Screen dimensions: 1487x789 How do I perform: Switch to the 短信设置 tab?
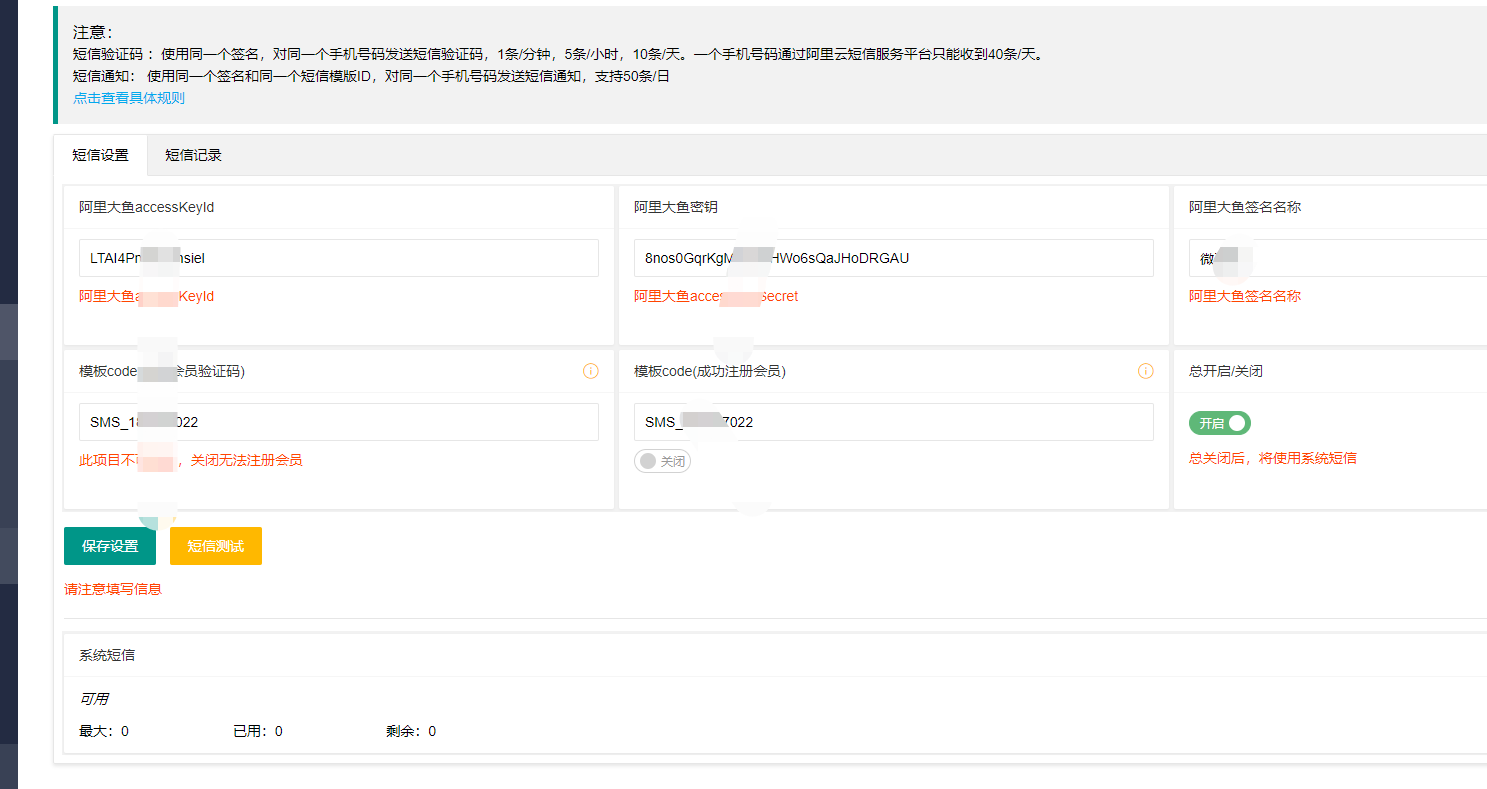pos(100,155)
